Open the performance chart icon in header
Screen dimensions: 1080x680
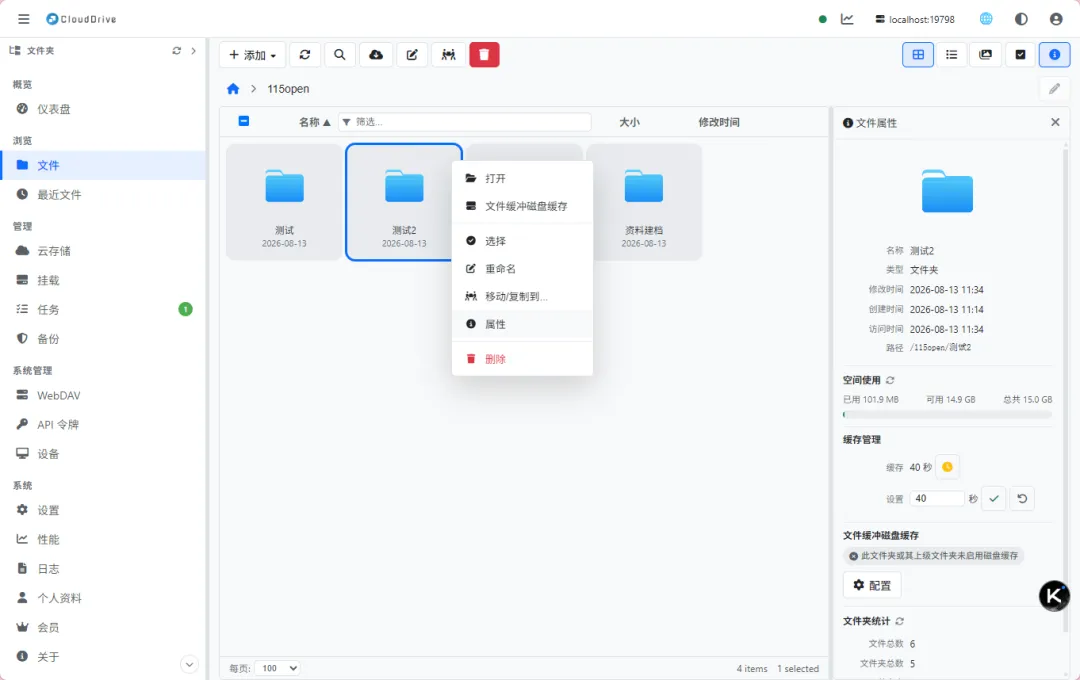coord(847,19)
